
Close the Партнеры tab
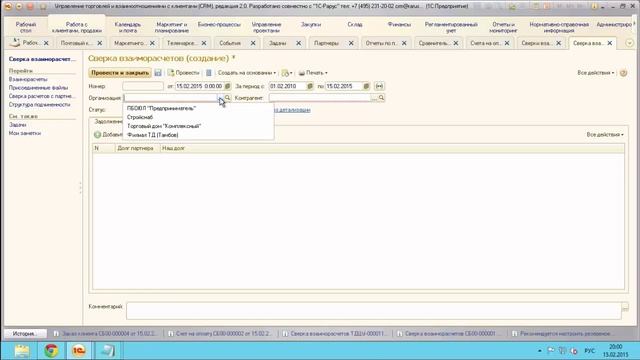(x=351, y=43)
